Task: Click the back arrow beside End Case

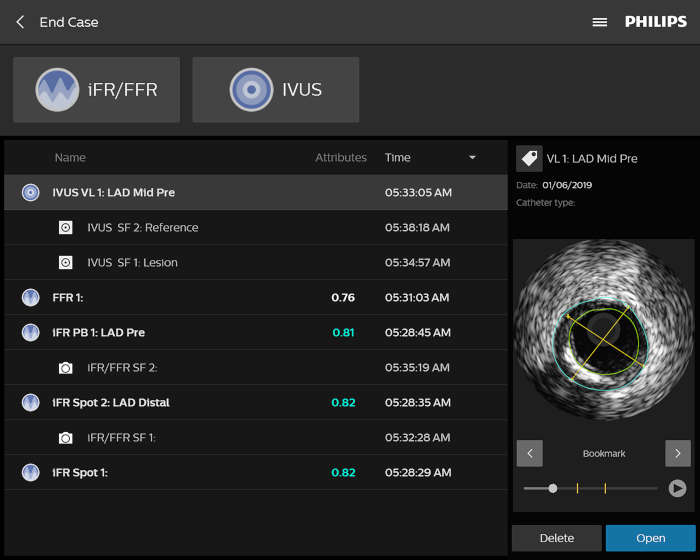Action: [20, 22]
